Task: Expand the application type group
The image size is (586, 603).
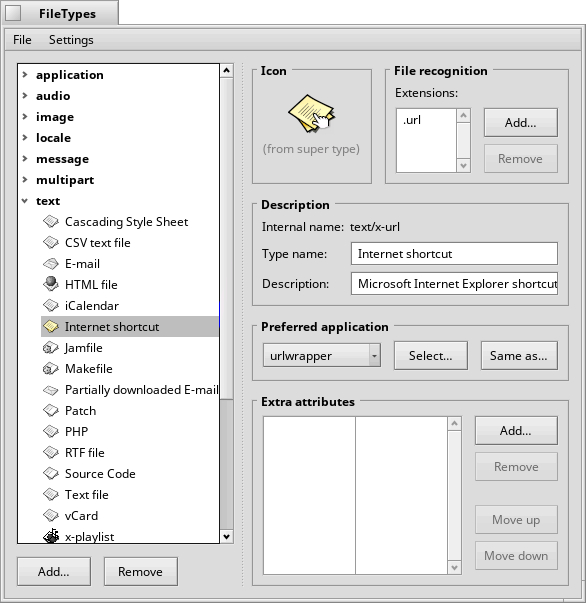Action: [x=25, y=74]
